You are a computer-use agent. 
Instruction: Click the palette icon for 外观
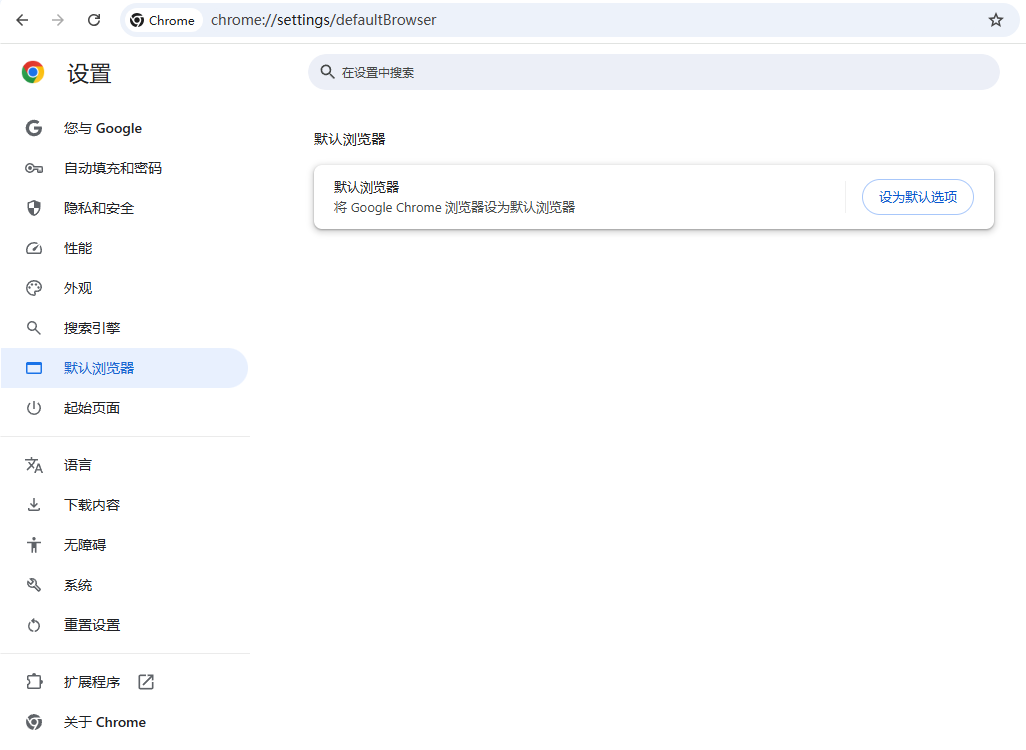pos(34,288)
